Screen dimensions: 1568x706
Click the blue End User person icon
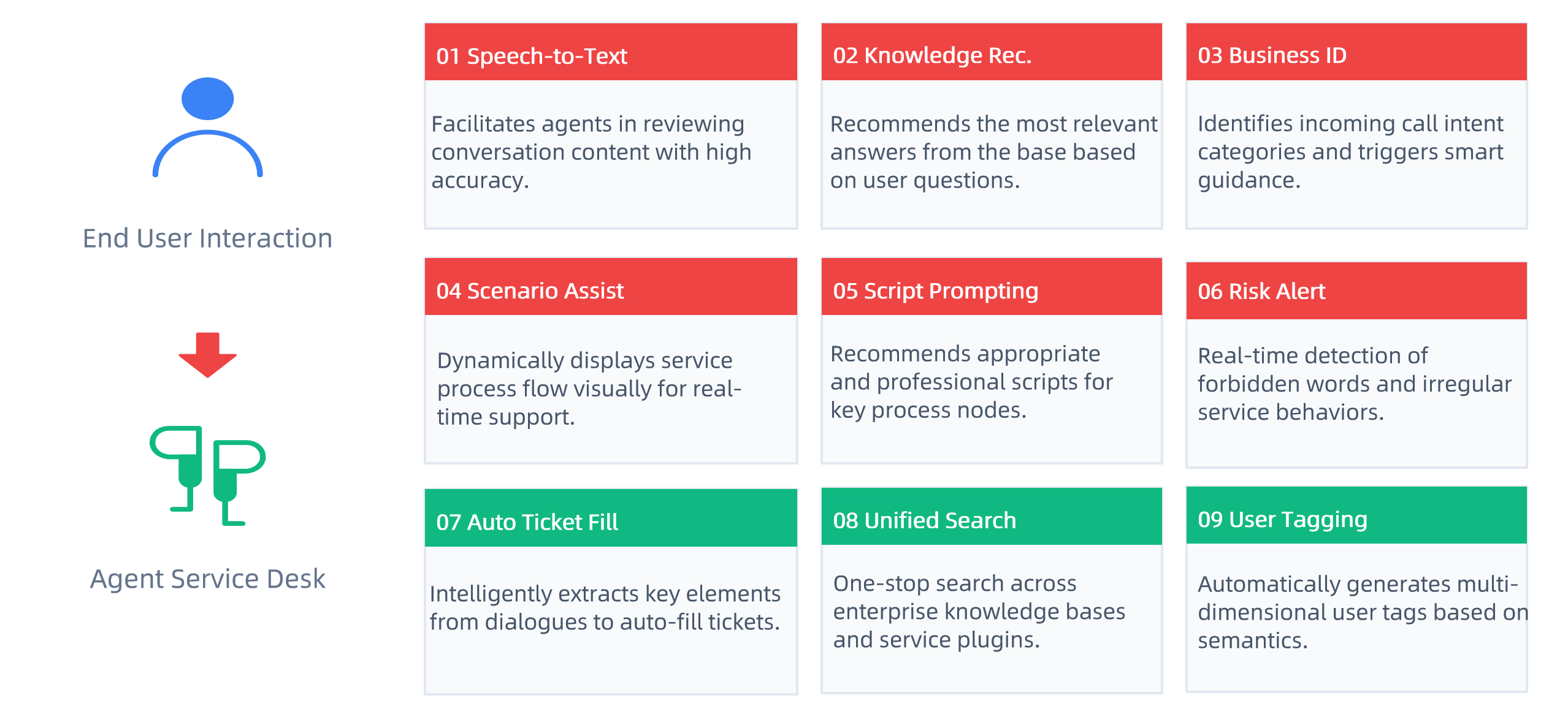(207, 127)
